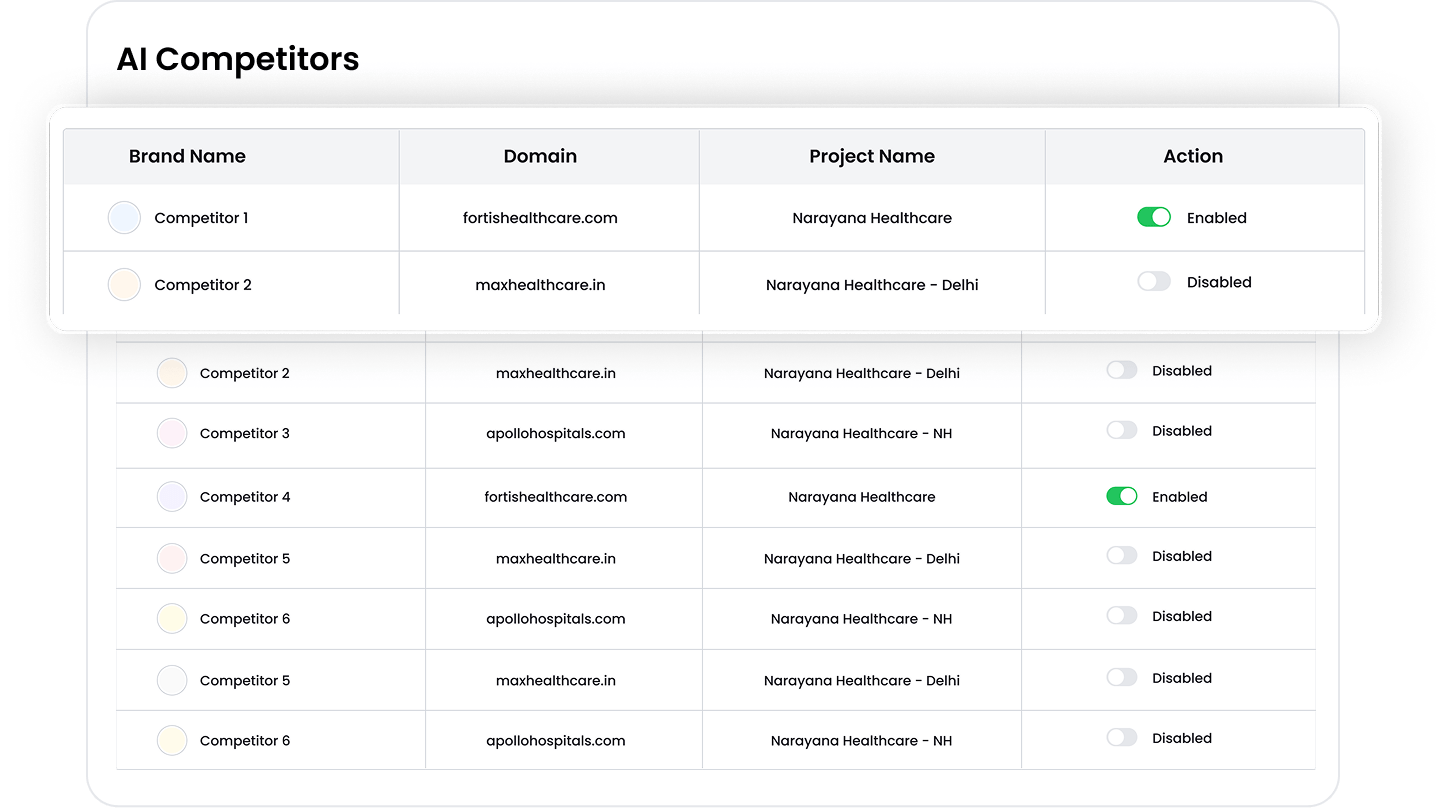The width and height of the screenshot is (1444, 808).
Task: Enable the Competitor 3 toggle switch
Action: coord(1121,431)
